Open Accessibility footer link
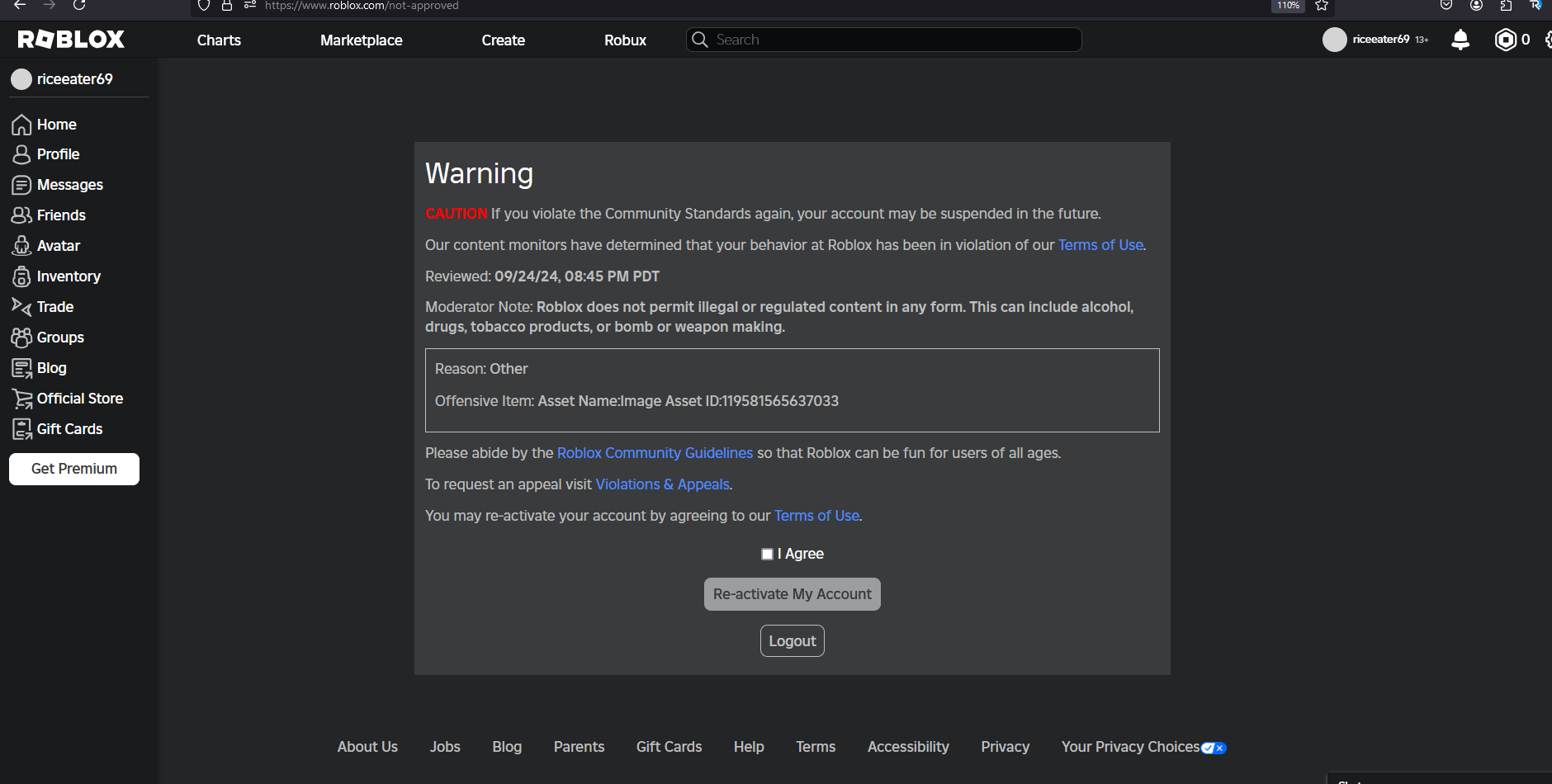The height and width of the screenshot is (784, 1552). point(908,747)
